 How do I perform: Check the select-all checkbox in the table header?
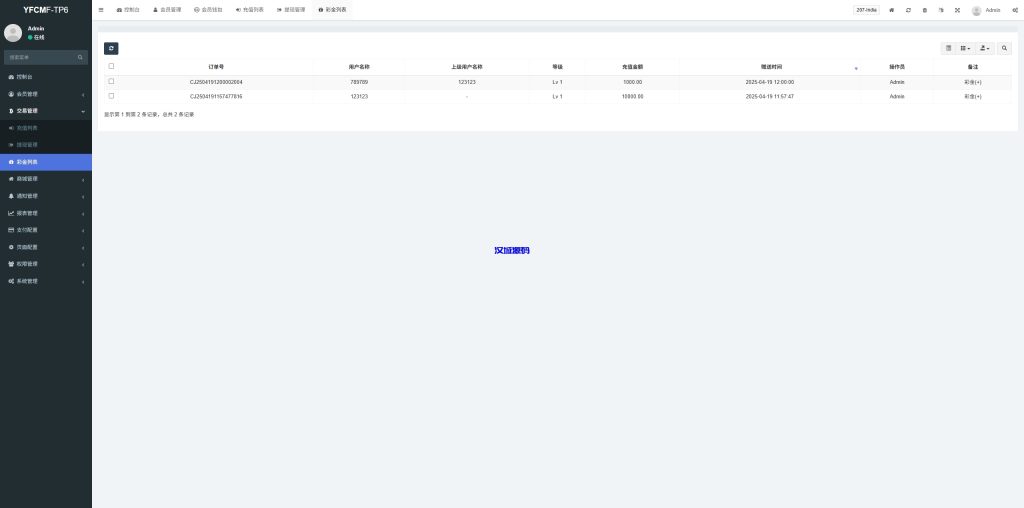coord(111,66)
